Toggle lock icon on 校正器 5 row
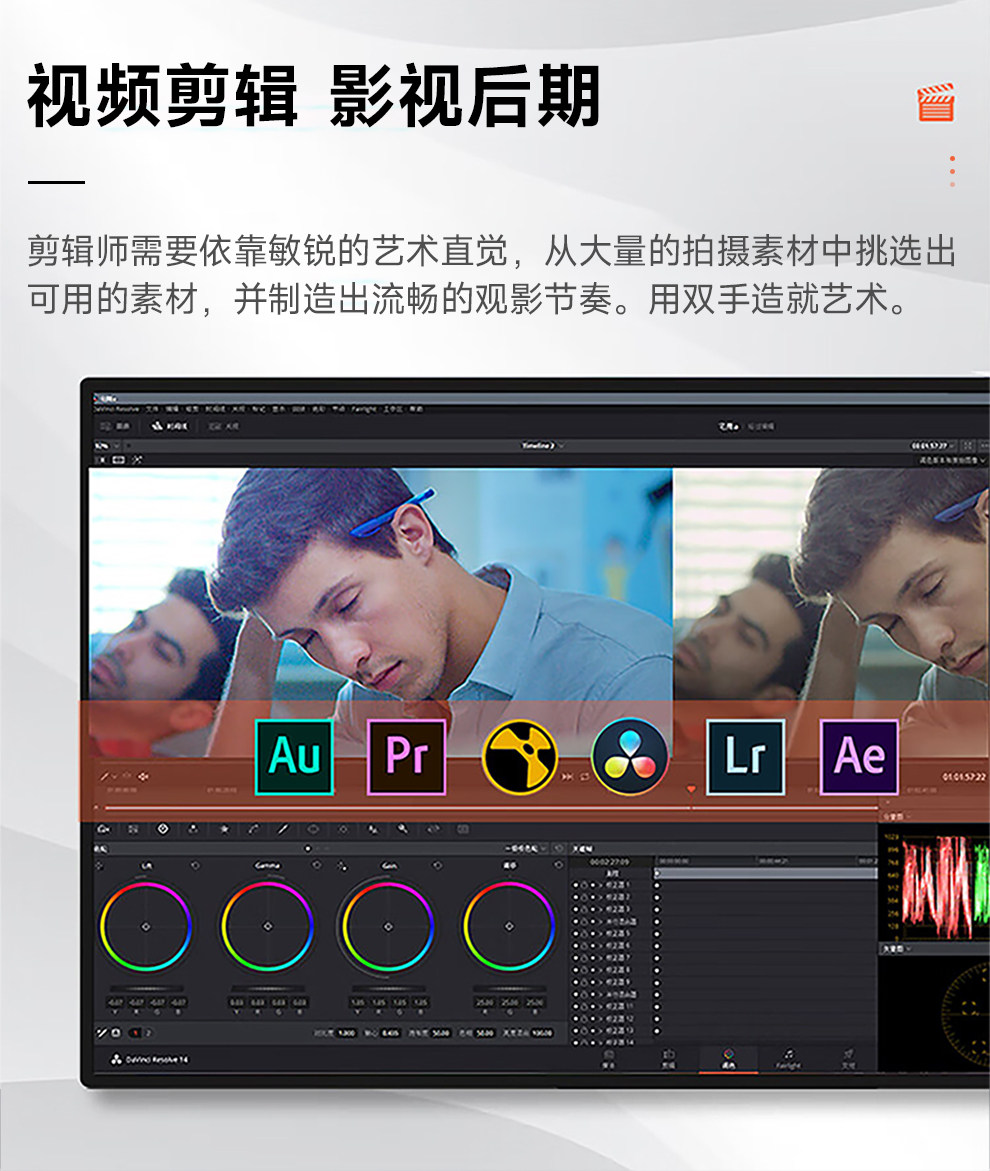 584,934
